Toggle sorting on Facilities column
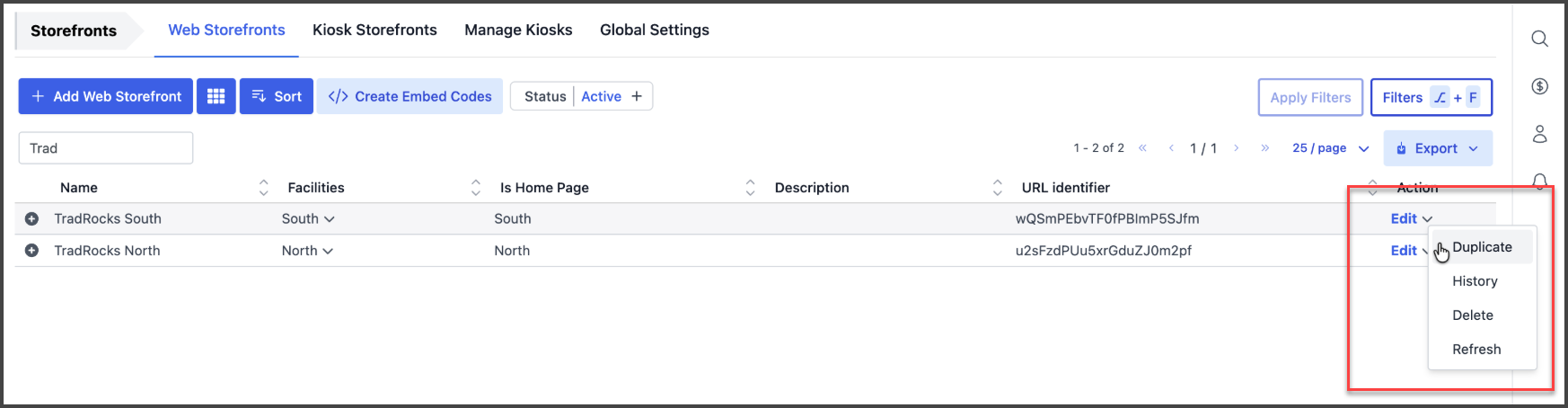The width and height of the screenshot is (1568, 408). [475, 188]
